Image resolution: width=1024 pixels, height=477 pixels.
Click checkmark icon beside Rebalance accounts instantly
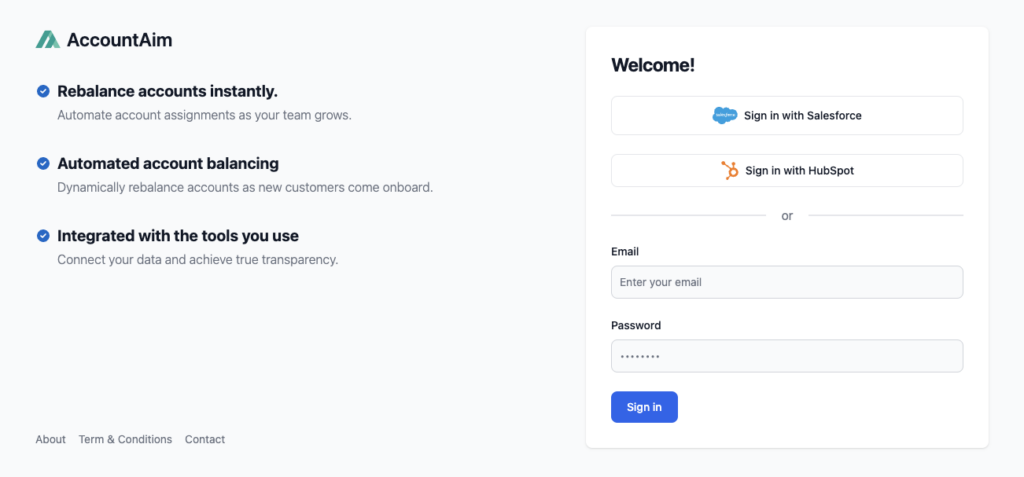[x=43, y=91]
